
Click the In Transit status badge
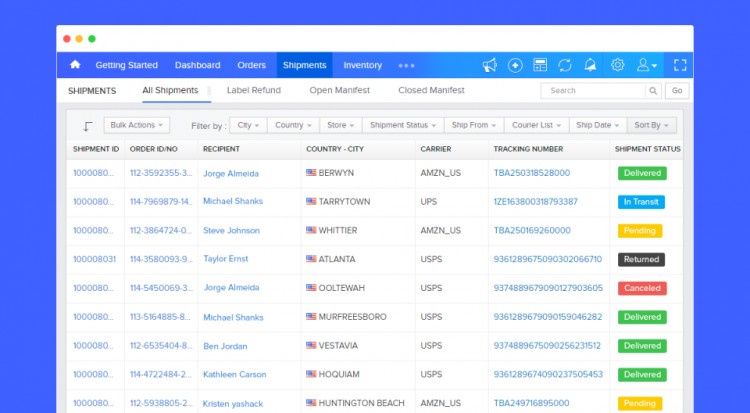(641, 202)
